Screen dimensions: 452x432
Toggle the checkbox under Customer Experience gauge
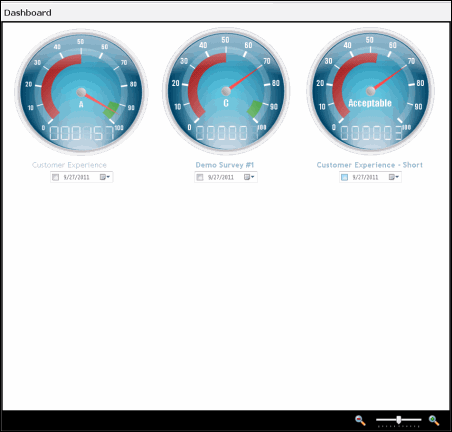[x=56, y=177]
